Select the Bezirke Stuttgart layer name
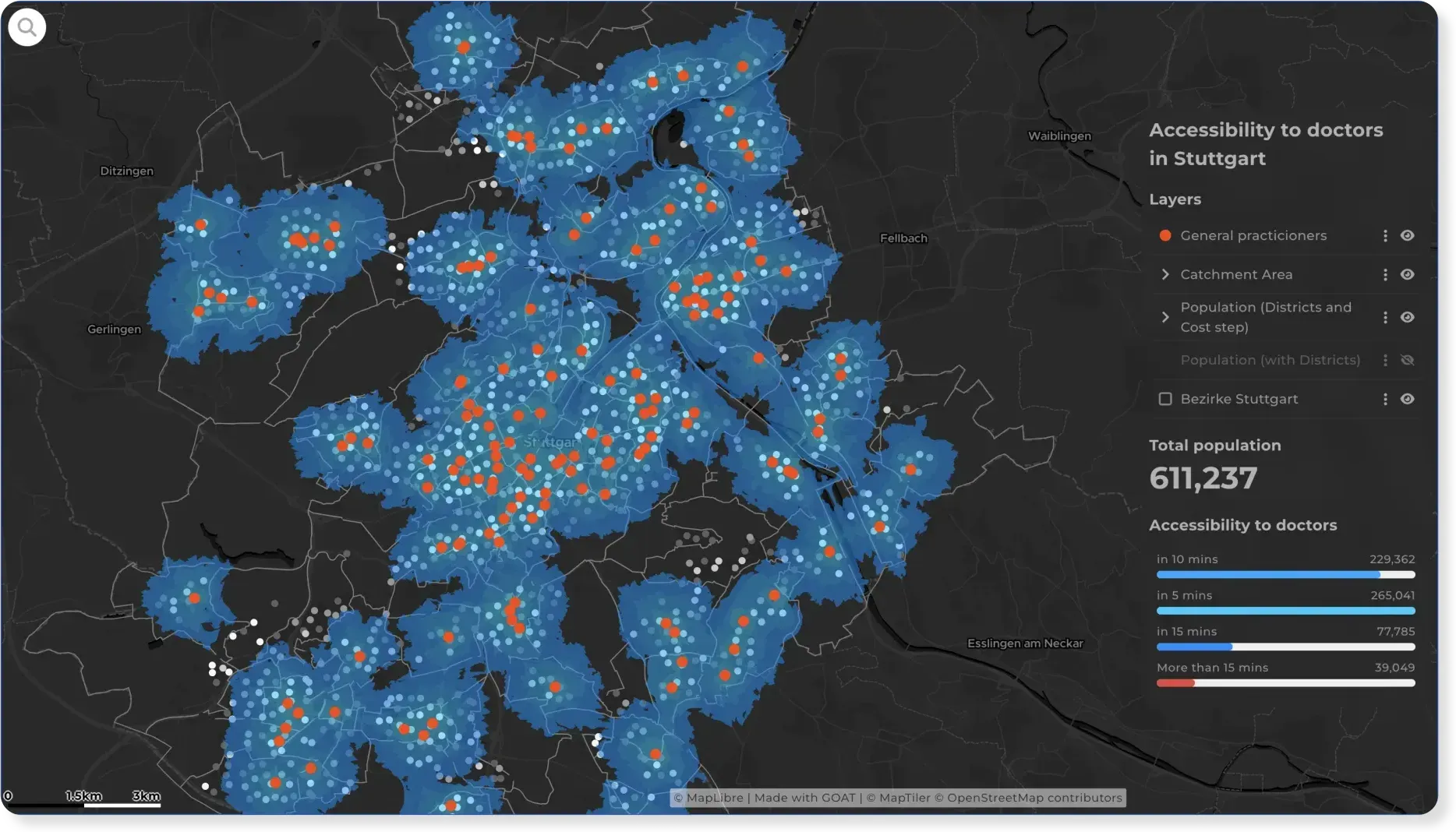This screenshot has width=1456, height=832. click(x=1239, y=399)
